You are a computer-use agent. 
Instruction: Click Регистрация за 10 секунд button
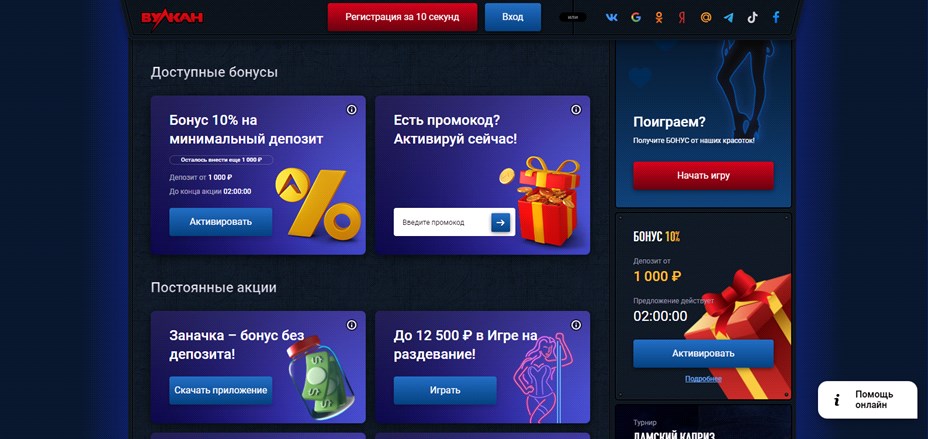pos(402,17)
